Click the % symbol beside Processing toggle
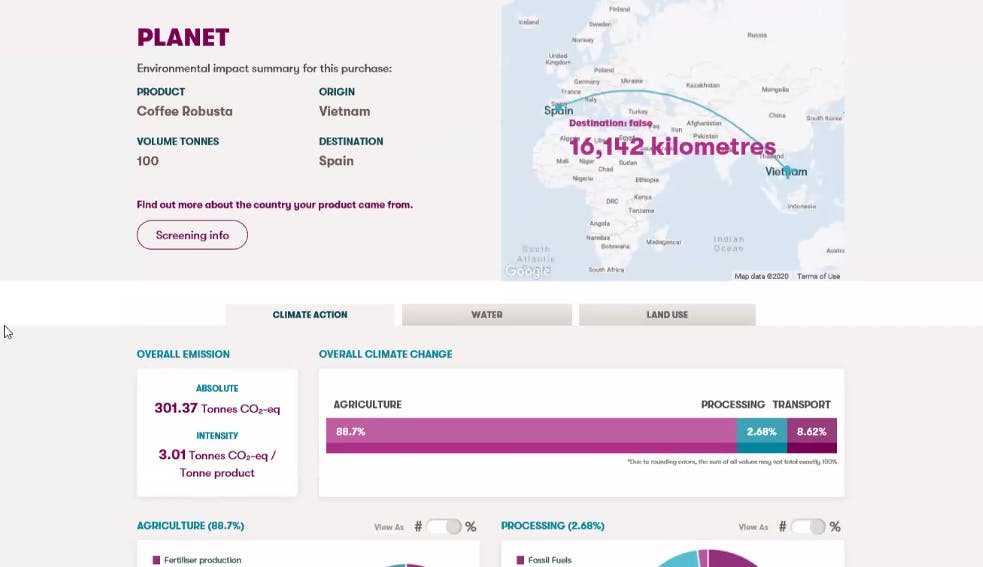983x567 pixels. pyautogui.click(x=835, y=527)
